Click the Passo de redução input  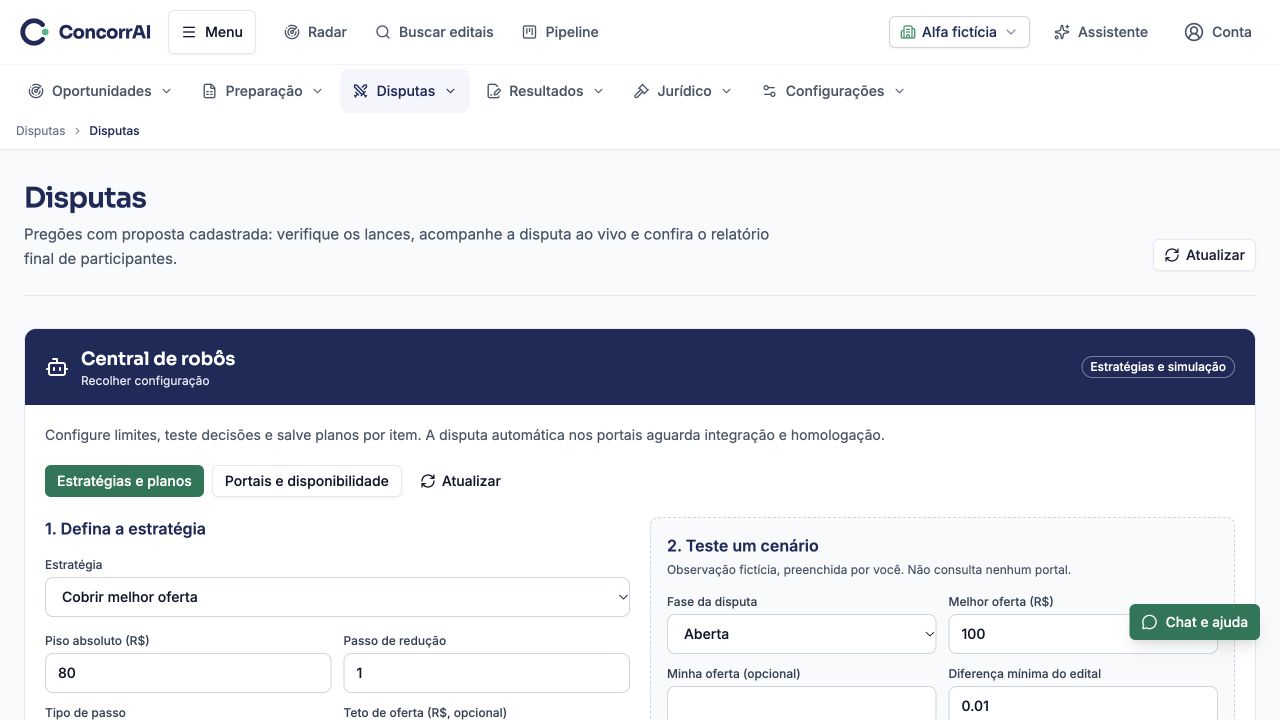coord(486,673)
